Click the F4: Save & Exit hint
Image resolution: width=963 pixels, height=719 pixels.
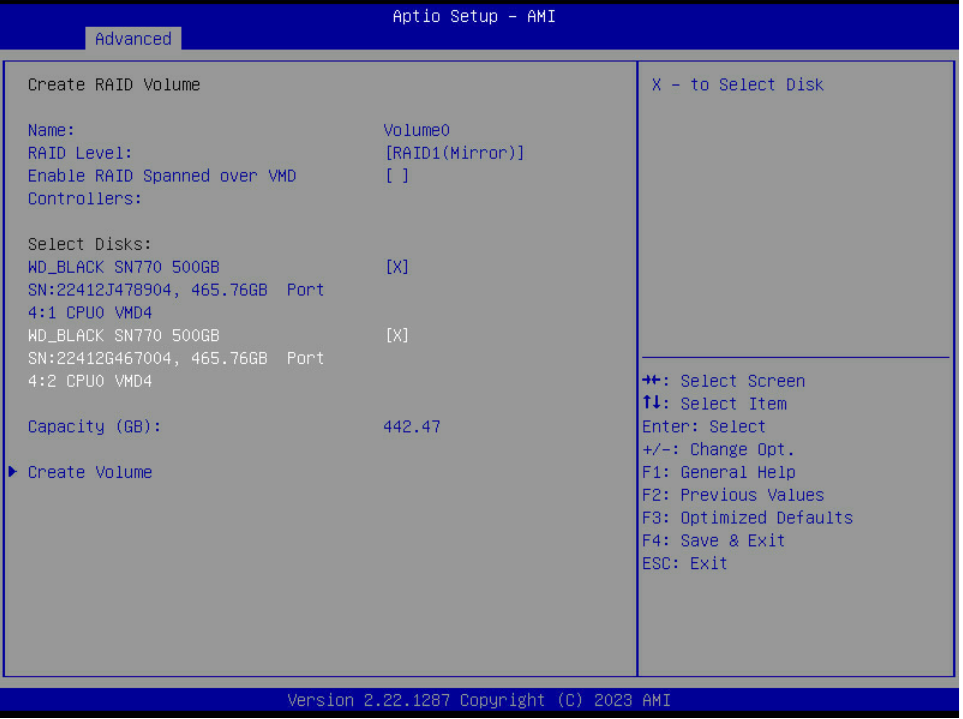(713, 541)
